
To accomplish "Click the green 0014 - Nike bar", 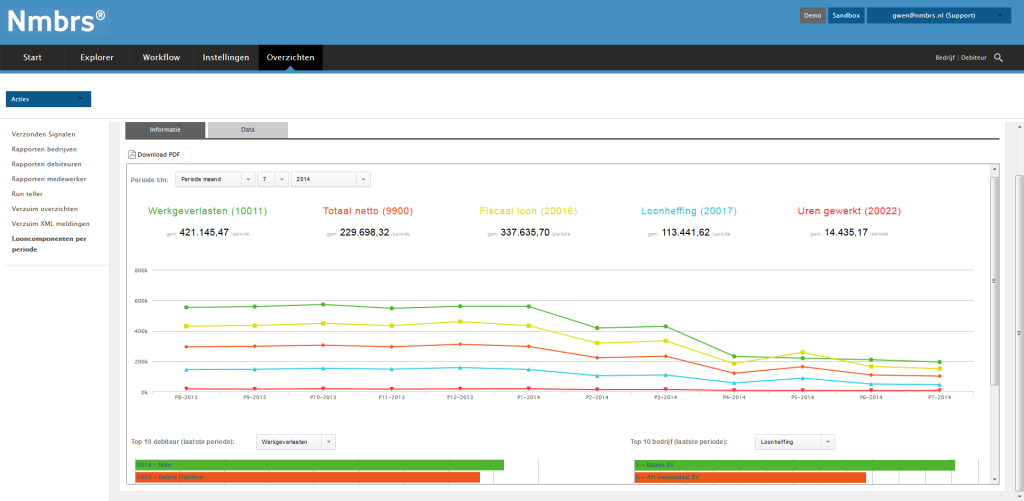I will (319, 465).
